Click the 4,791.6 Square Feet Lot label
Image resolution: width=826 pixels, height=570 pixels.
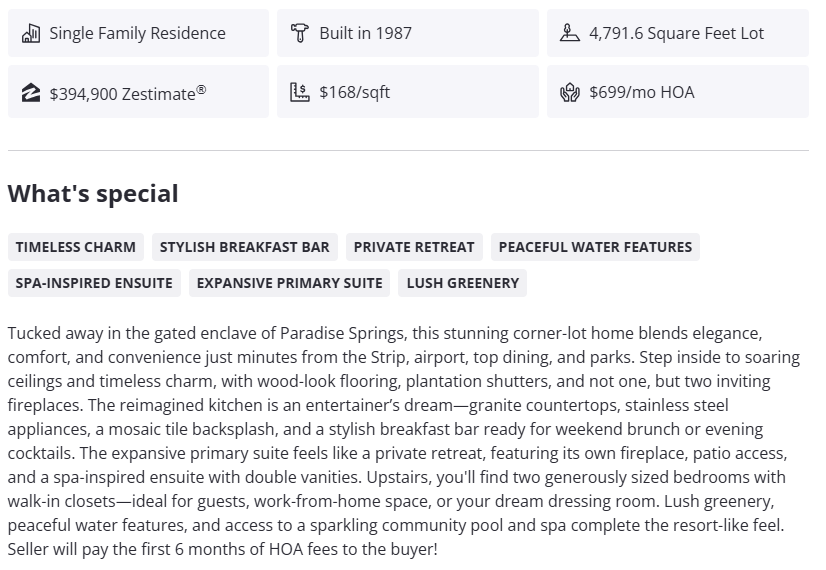[676, 33]
